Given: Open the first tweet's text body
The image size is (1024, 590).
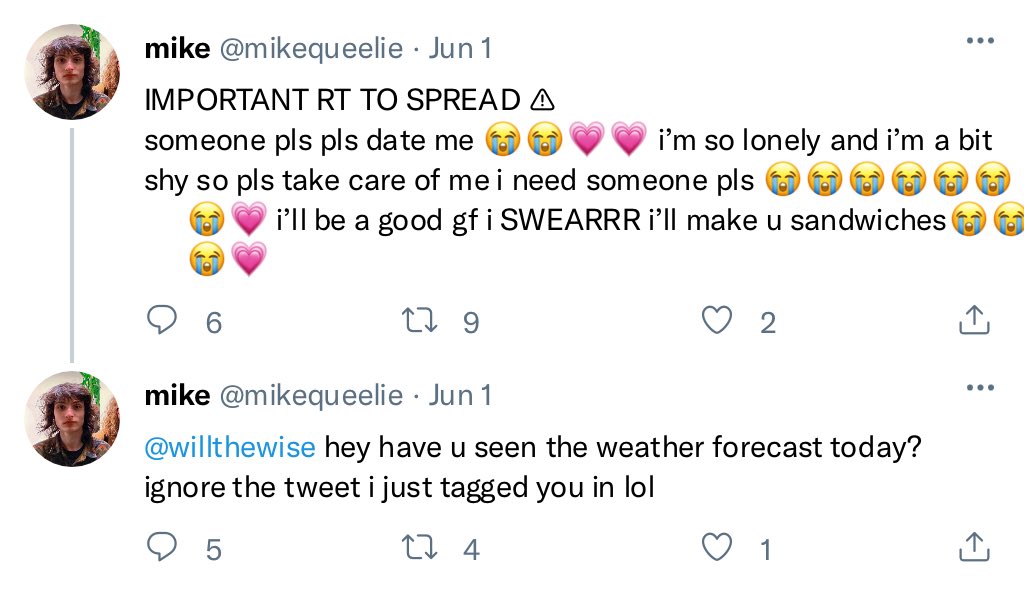Looking at the screenshot, I should click(577, 180).
